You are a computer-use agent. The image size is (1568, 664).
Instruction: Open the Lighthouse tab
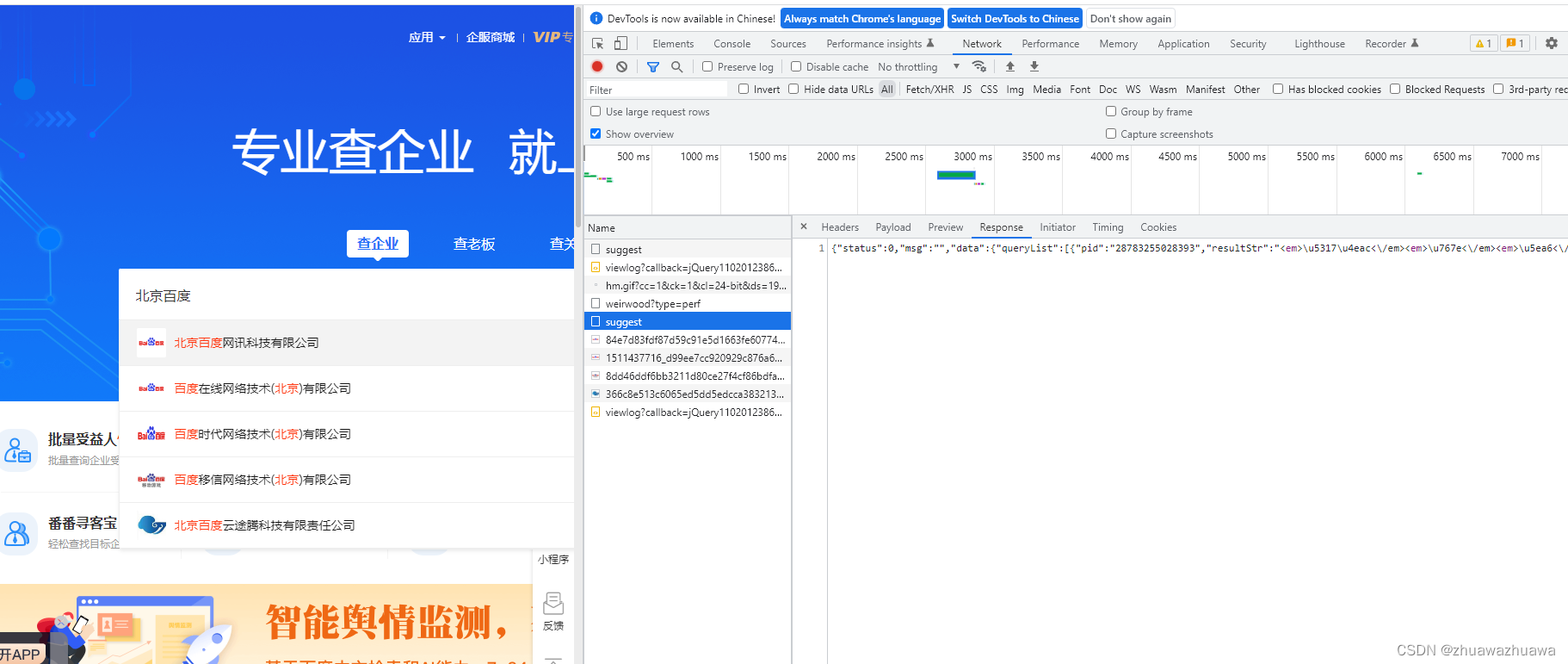coord(1319,43)
